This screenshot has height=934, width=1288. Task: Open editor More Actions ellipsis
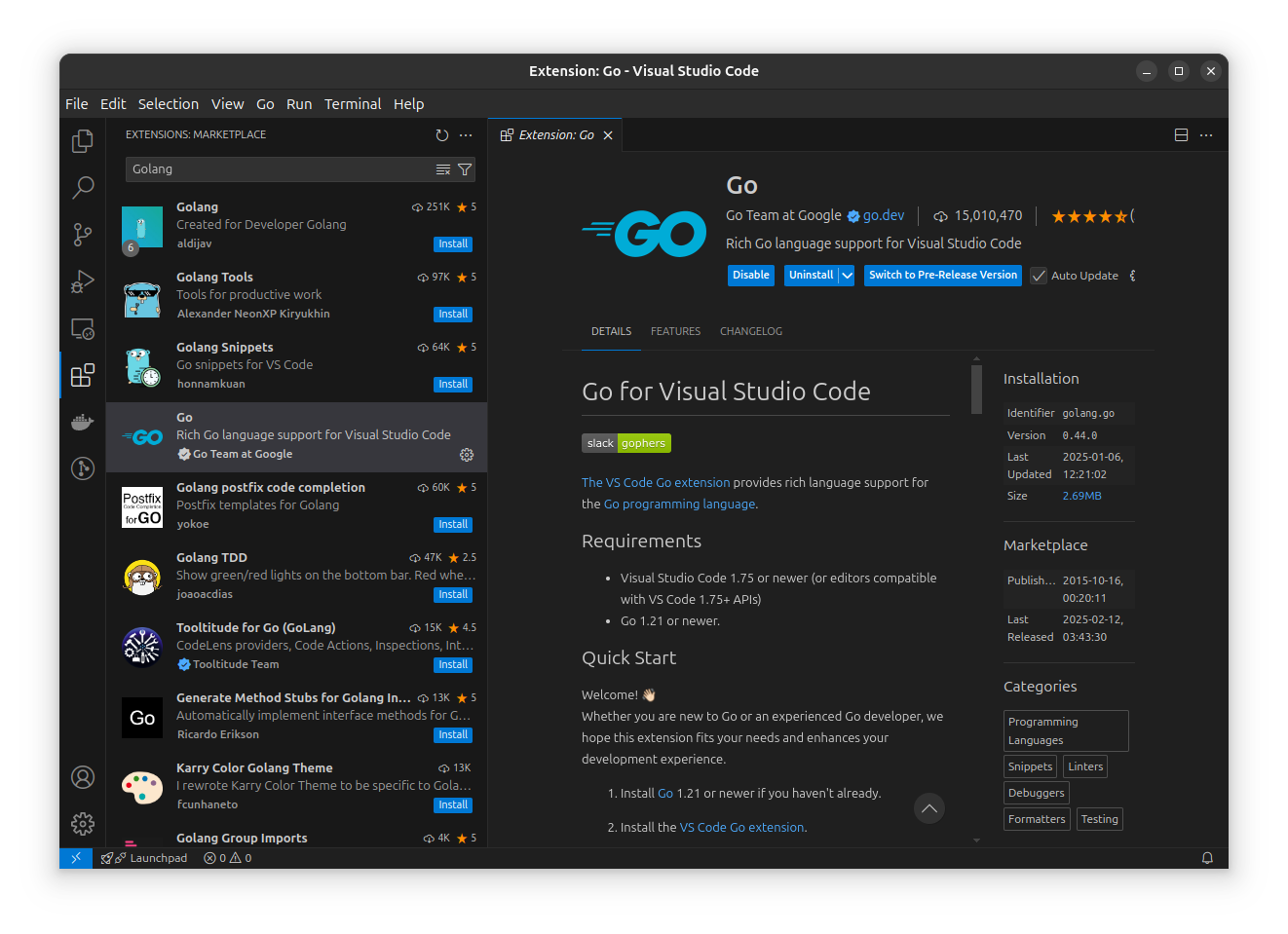(x=1206, y=135)
